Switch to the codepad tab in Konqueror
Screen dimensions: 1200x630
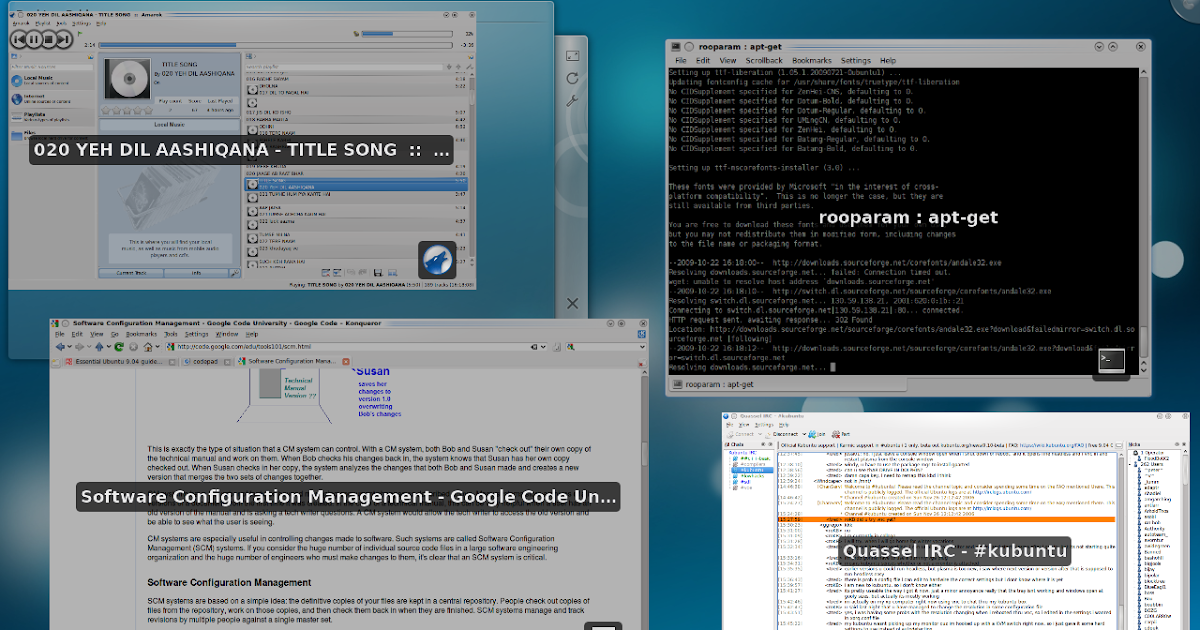click(204, 360)
